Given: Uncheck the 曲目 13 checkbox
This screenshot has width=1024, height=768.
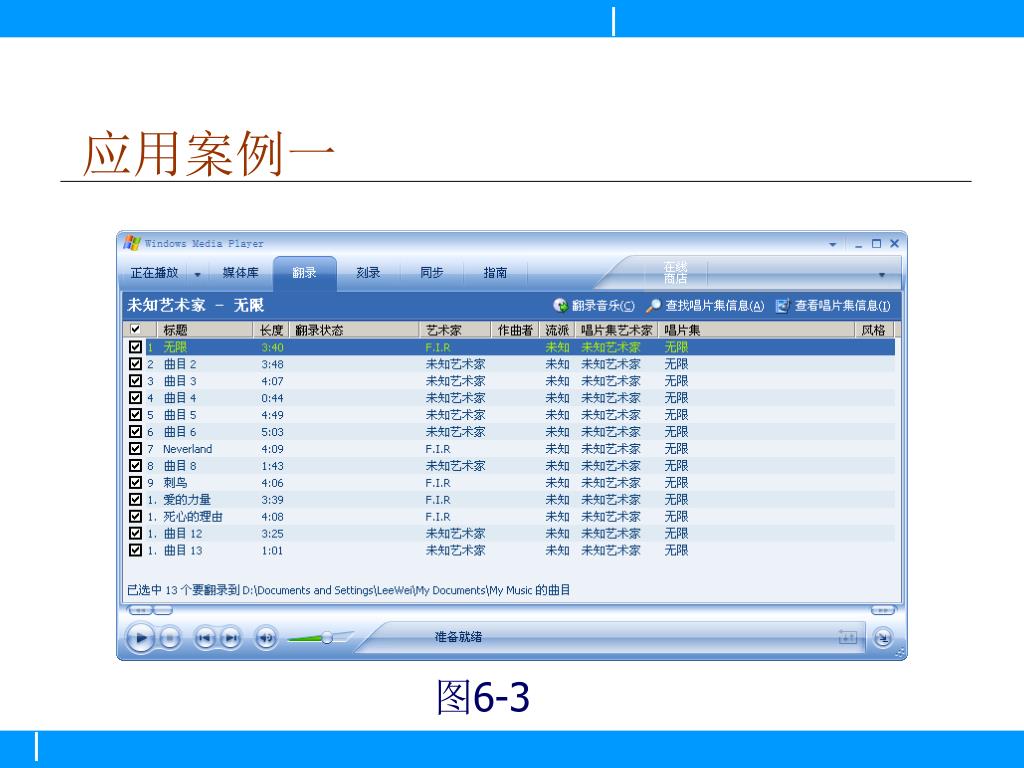Looking at the screenshot, I should click(135, 551).
